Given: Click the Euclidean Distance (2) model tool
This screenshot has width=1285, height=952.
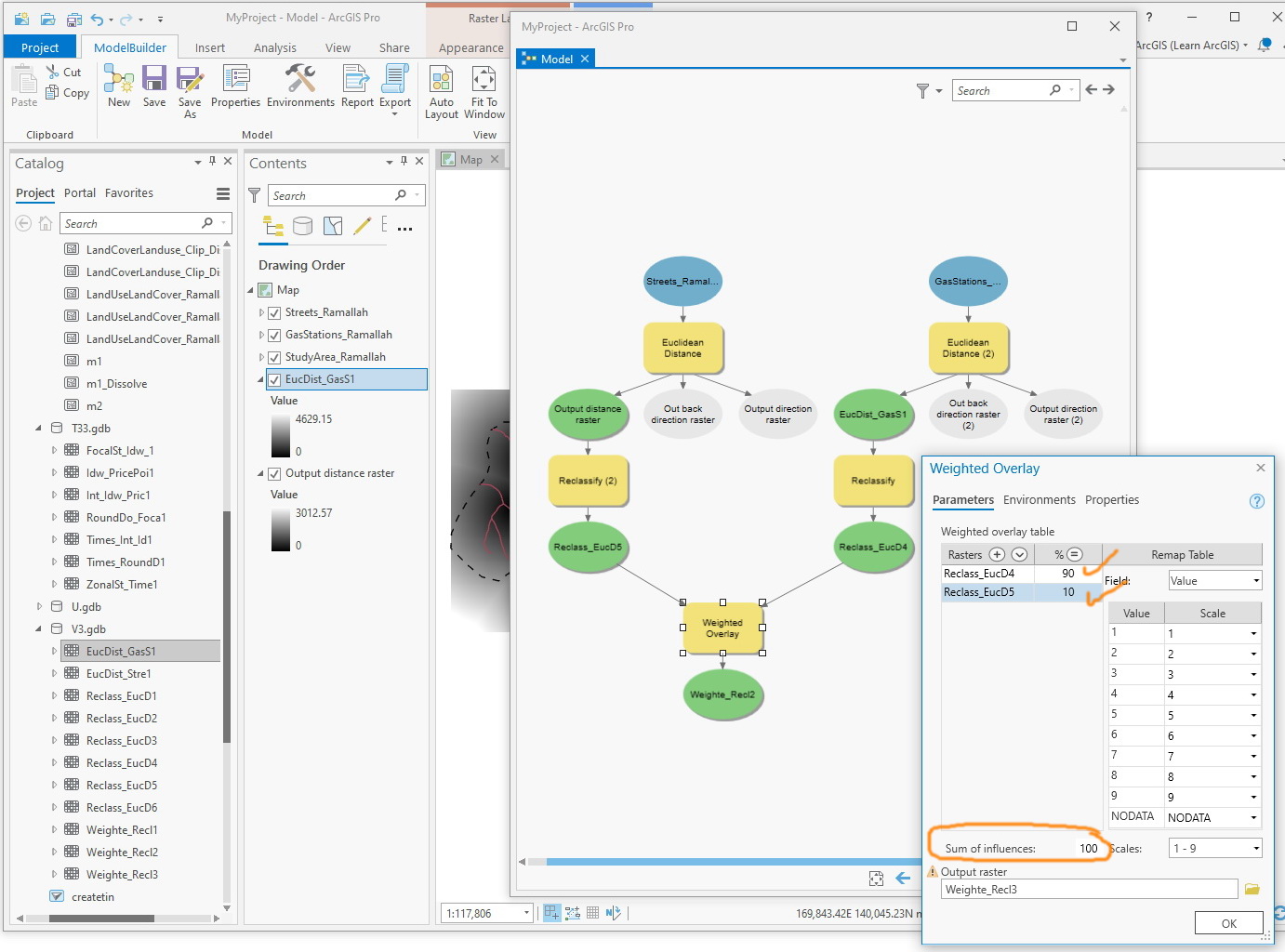Looking at the screenshot, I should point(968,348).
